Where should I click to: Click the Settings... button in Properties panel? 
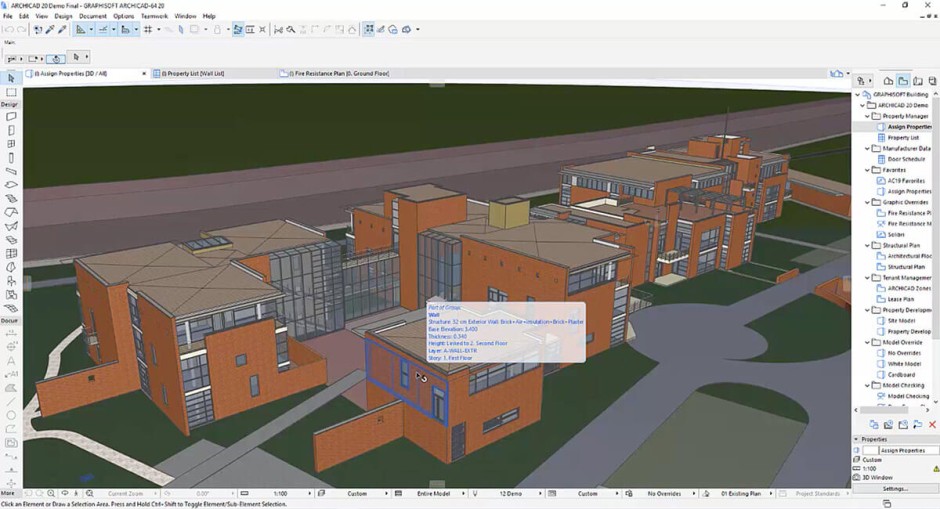coord(895,488)
